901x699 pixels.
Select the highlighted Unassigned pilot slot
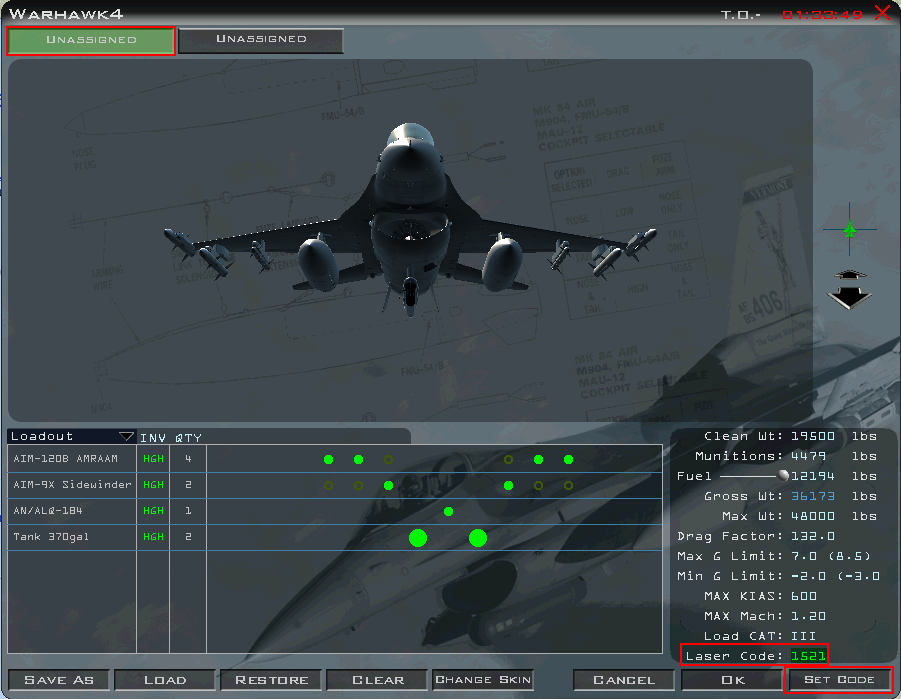click(x=90, y=40)
